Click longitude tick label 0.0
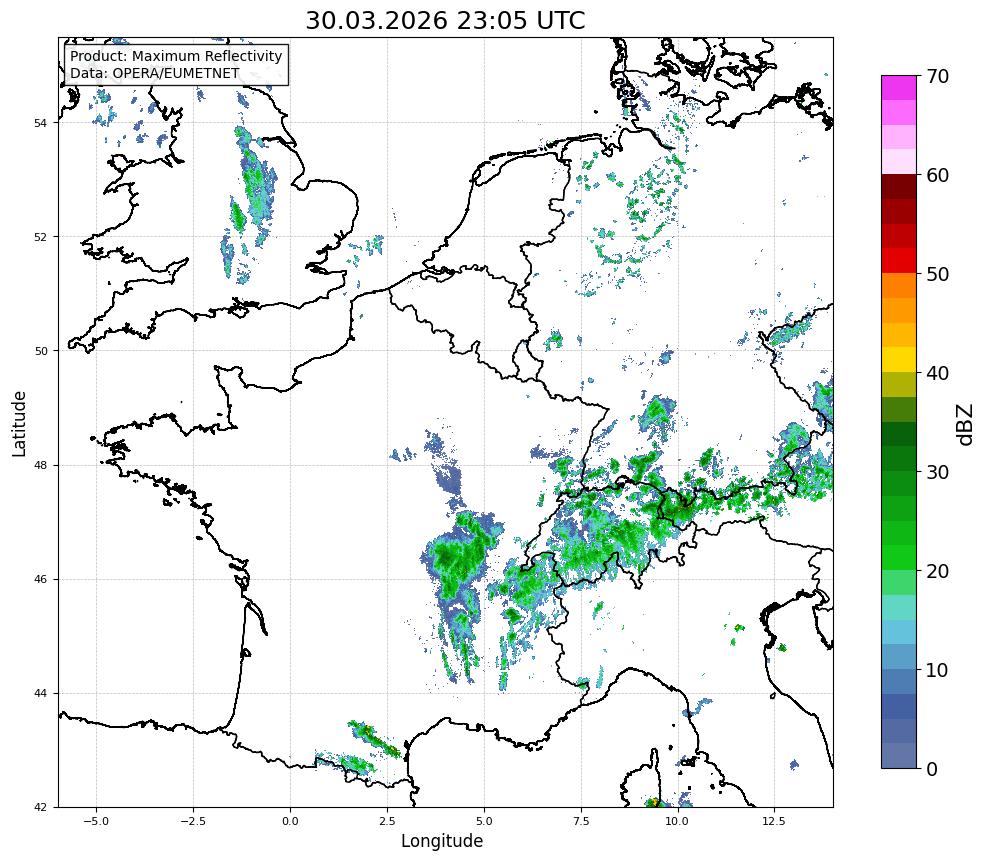This screenshot has width=985, height=860. pos(290,821)
